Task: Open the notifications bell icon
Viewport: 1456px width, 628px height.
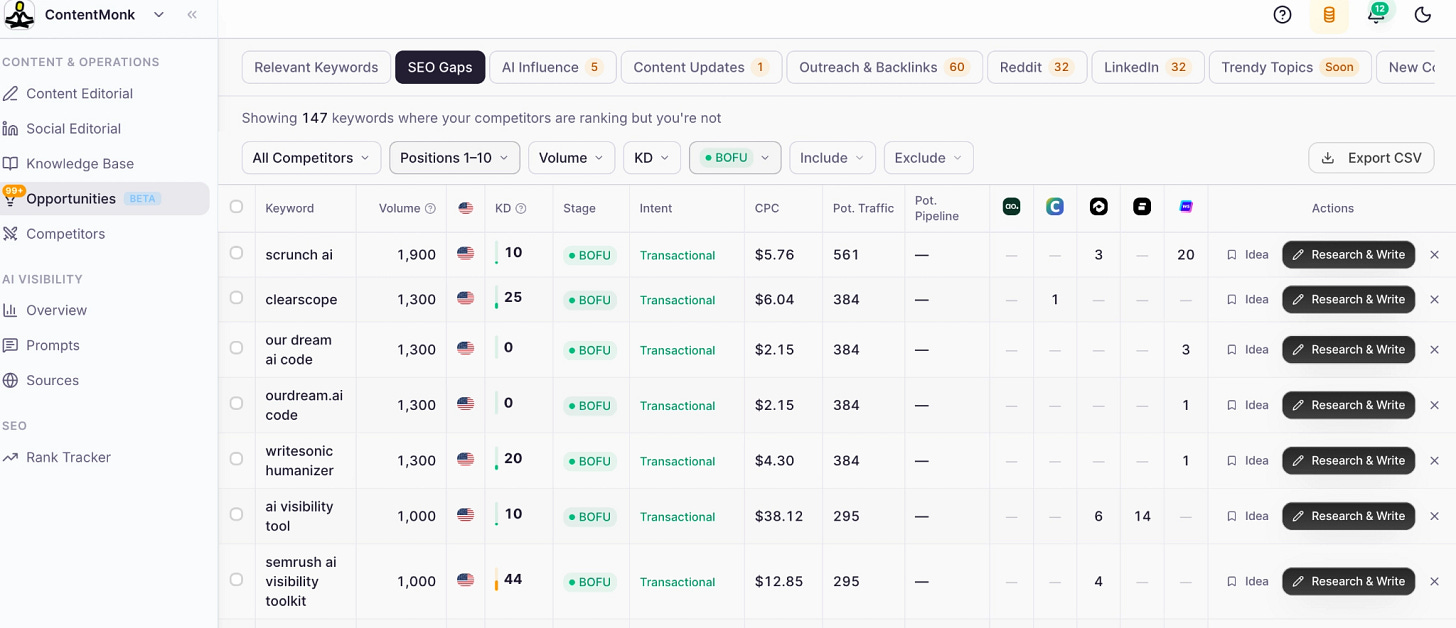Action: click(1376, 14)
